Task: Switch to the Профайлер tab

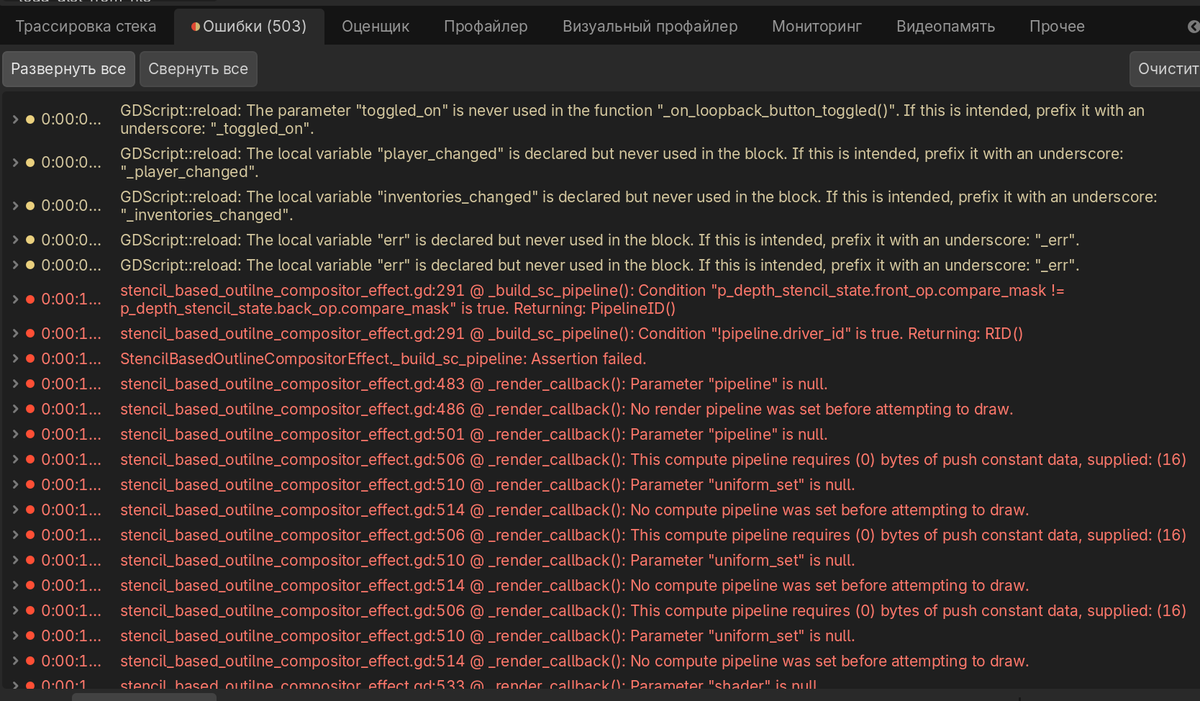Action: tap(486, 26)
